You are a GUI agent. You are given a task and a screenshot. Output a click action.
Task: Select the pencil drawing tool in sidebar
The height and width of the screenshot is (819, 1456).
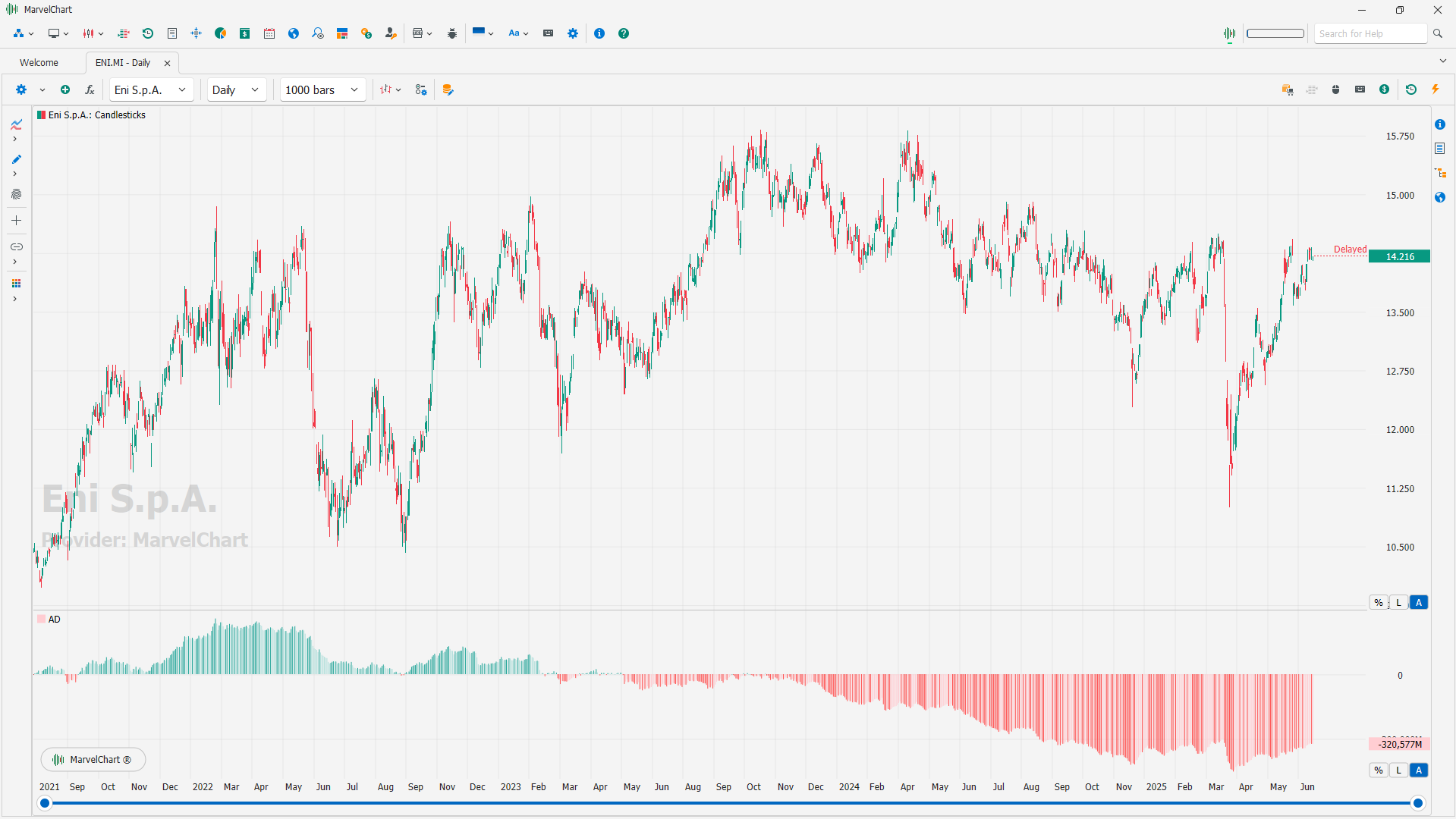(16, 159)
